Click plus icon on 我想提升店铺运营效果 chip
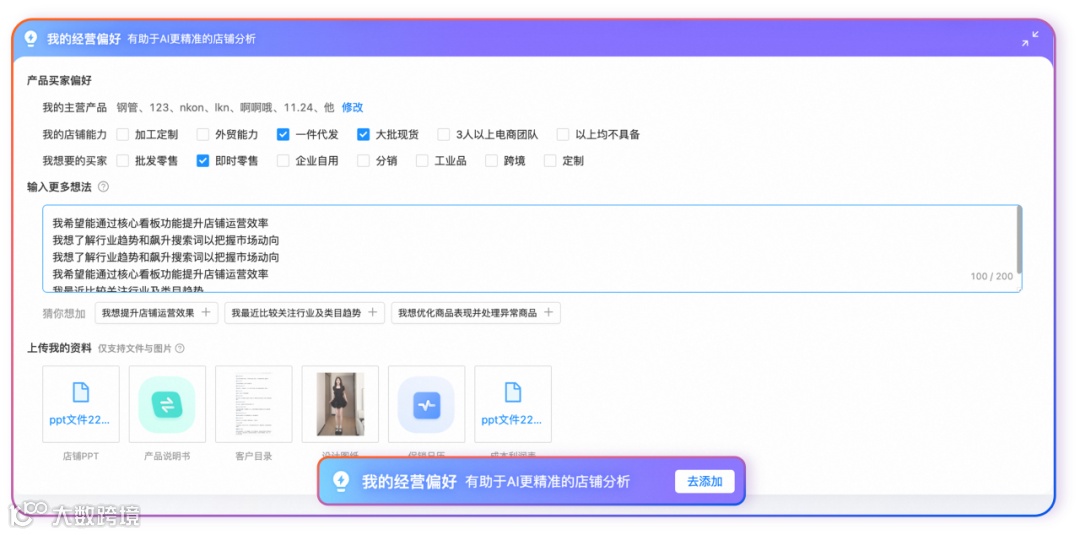 (x=205, y=313)
